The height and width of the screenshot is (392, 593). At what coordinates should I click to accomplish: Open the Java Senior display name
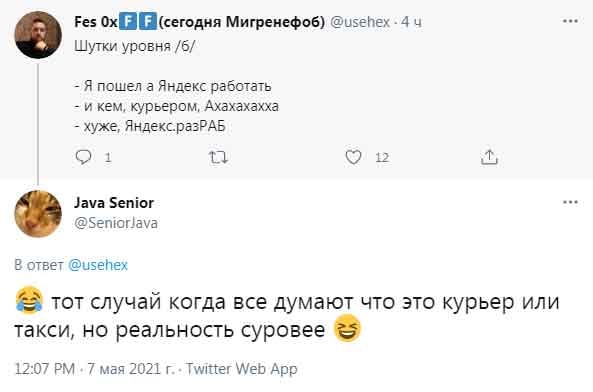[x=114, y=203]
